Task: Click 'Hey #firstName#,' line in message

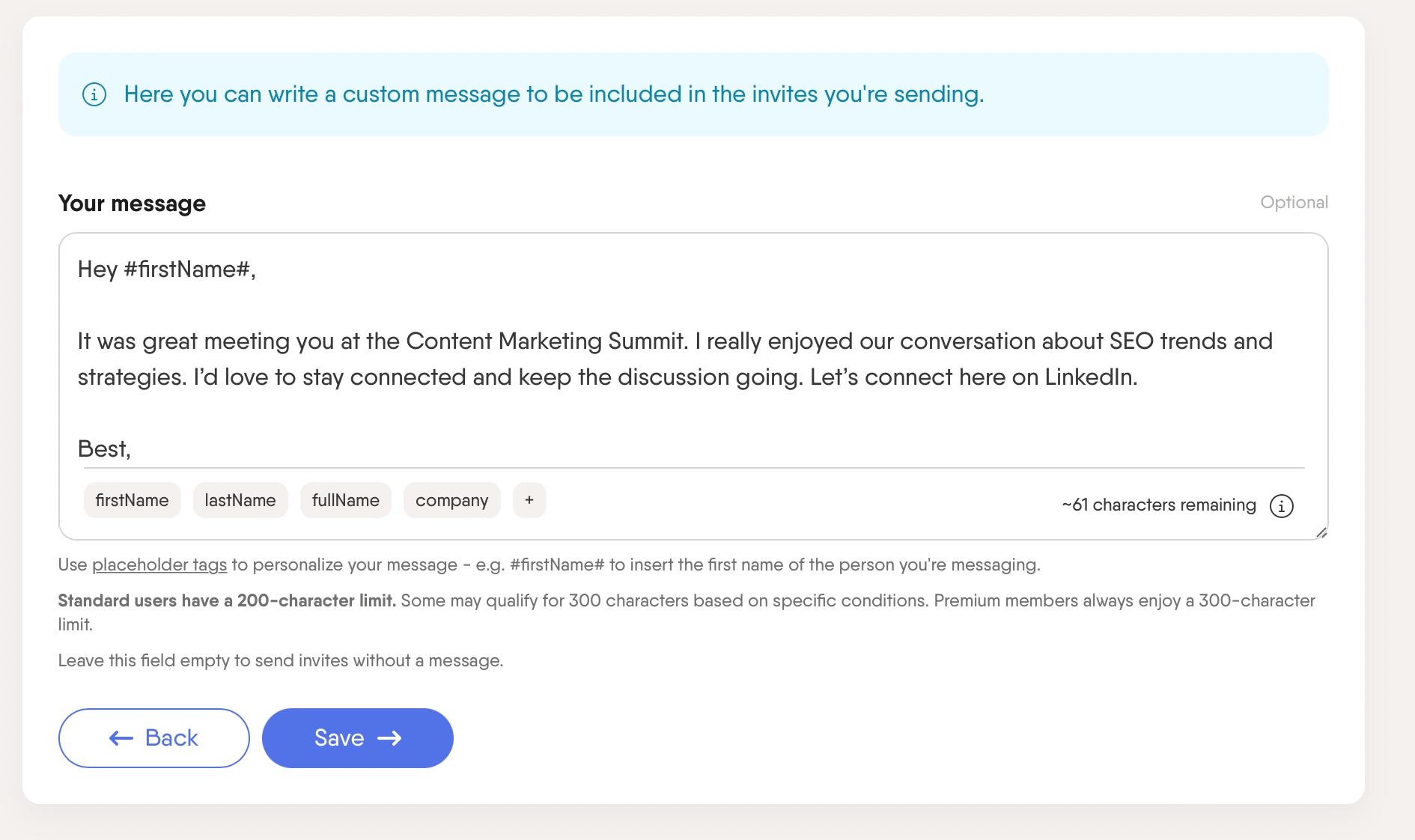Action: [x=167, y=270]
